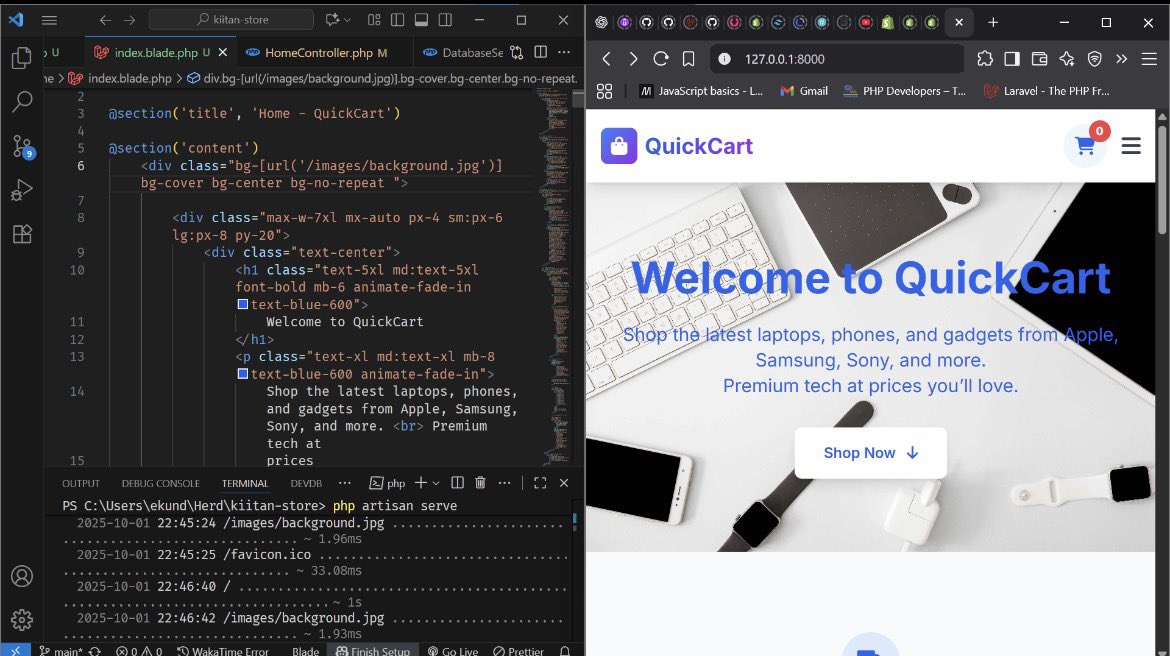Screen dimensions: 1170x656
Task: Switch to the HomeController.php editor tab
Action: tap(317, 52)
